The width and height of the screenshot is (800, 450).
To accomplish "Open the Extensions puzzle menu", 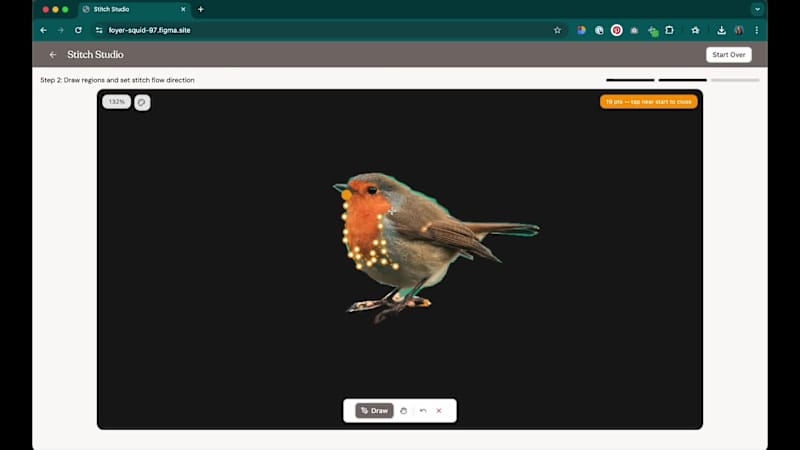I will tap(669, 30).
